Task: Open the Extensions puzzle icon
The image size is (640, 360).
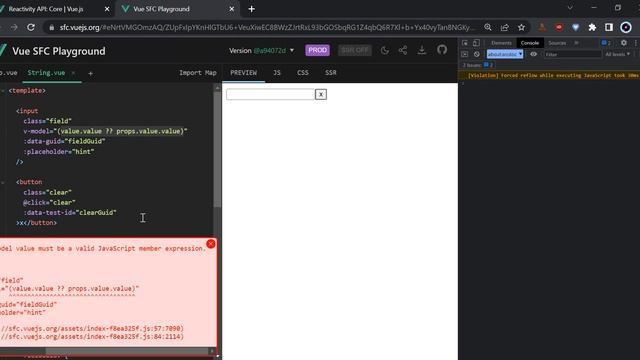Action: (592, 27)
